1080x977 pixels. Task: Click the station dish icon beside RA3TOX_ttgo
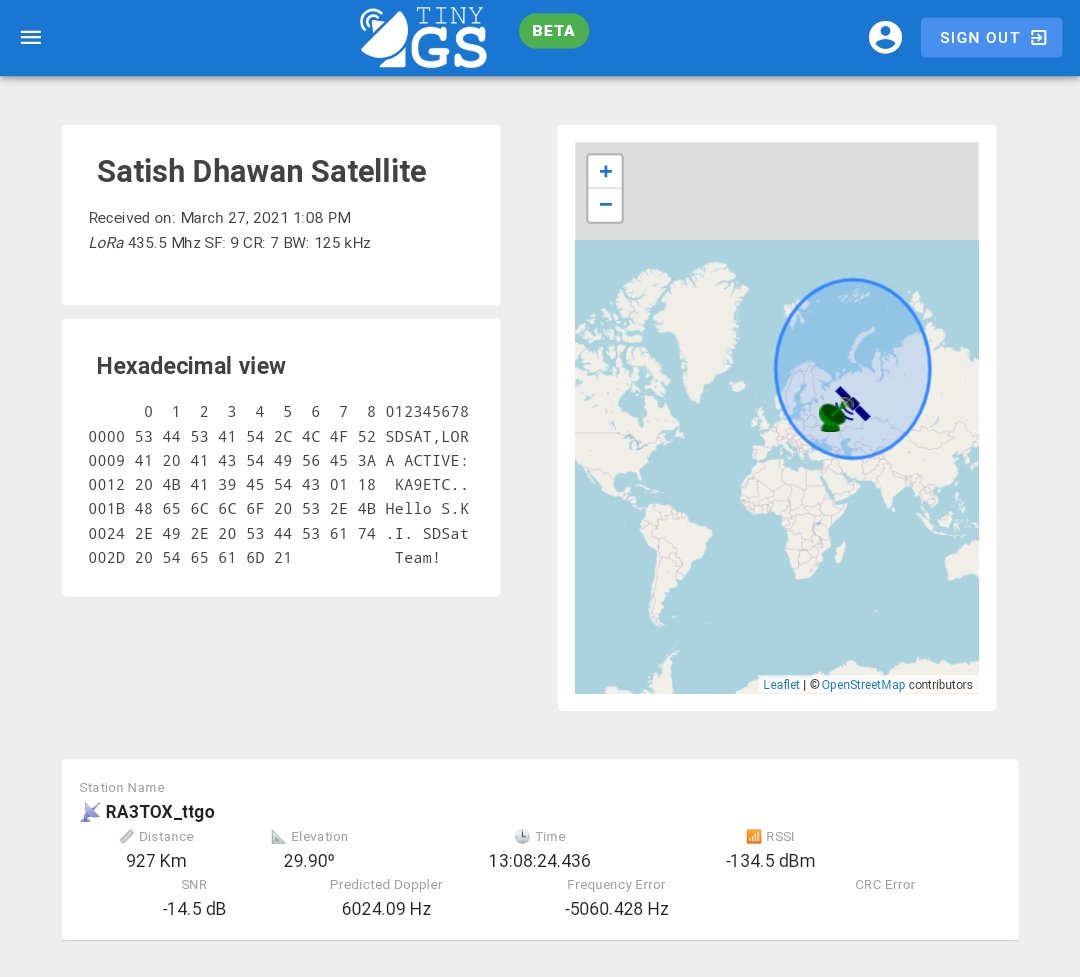tap(90, 812)
